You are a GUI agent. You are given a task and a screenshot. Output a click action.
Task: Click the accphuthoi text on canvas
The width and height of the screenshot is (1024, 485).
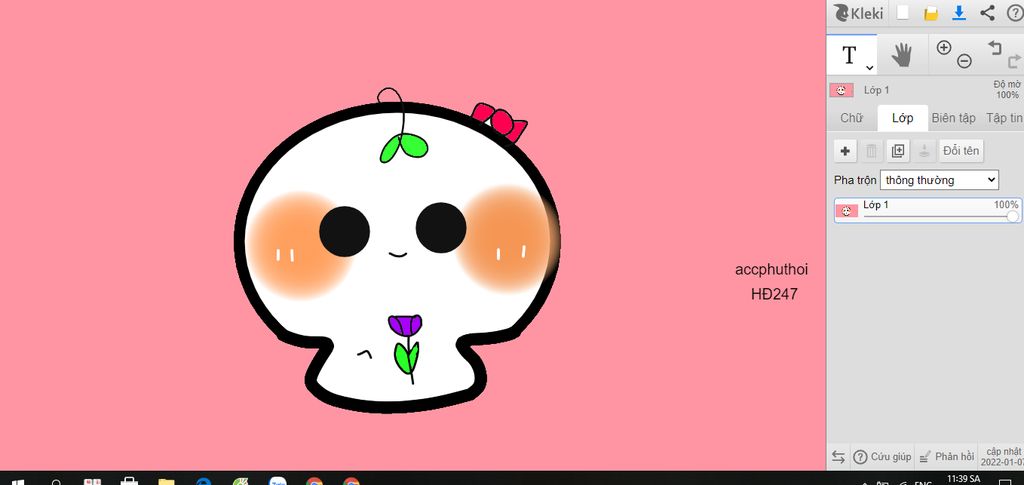point(771,269)
